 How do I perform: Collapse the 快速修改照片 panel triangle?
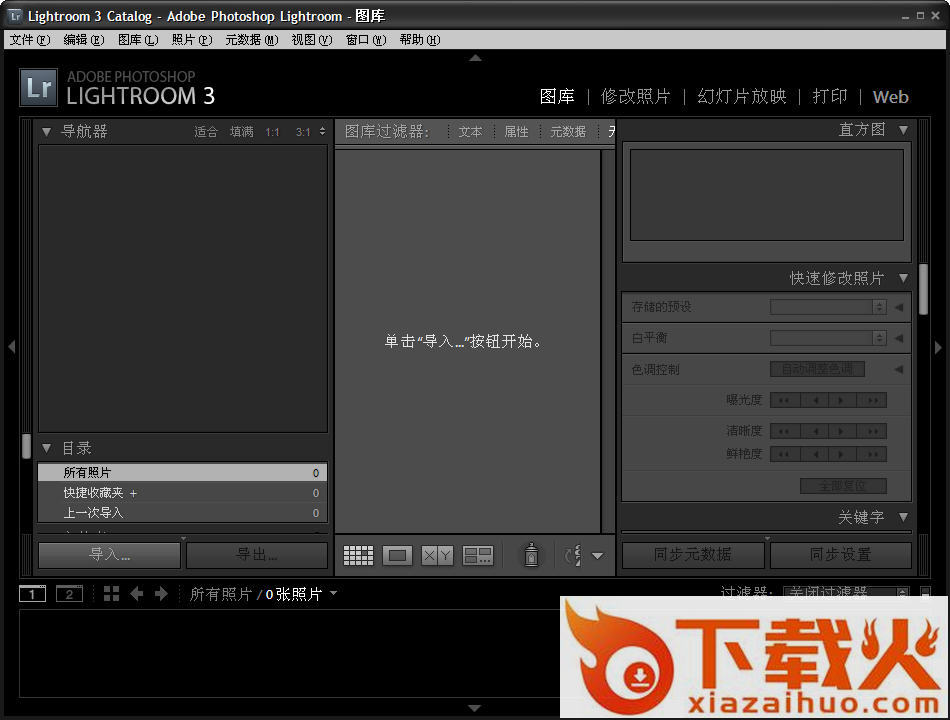tap(903, 278)
